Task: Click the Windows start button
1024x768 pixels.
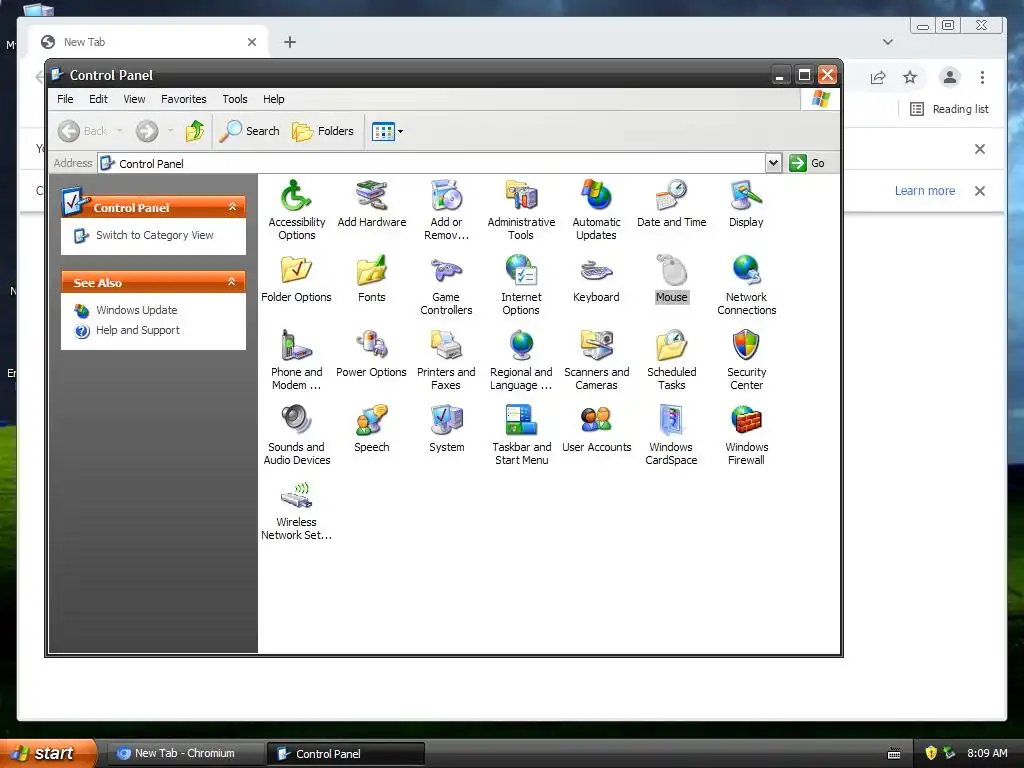Action: coord(47,753)
